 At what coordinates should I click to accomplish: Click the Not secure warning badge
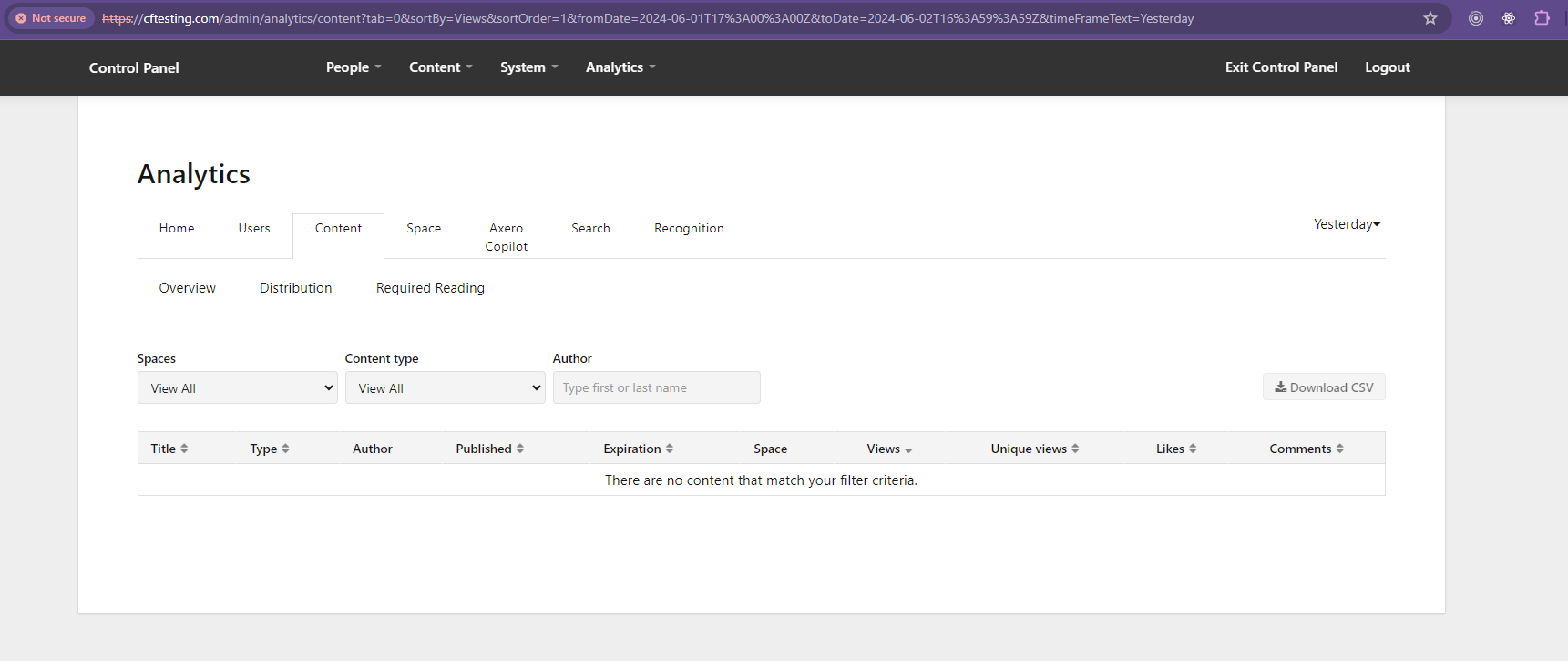[x=51, y=18]
